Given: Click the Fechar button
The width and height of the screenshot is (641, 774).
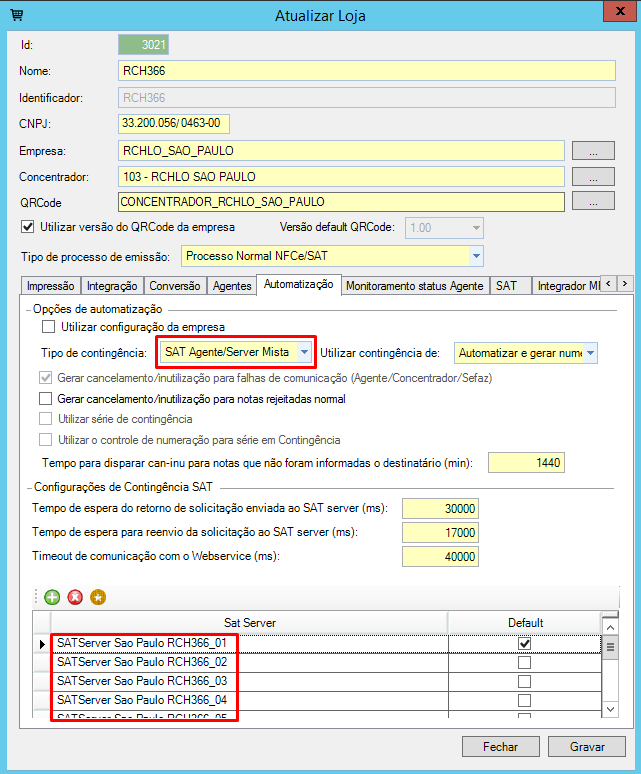Looking at the screenshot, I should (x=500, y=746).
